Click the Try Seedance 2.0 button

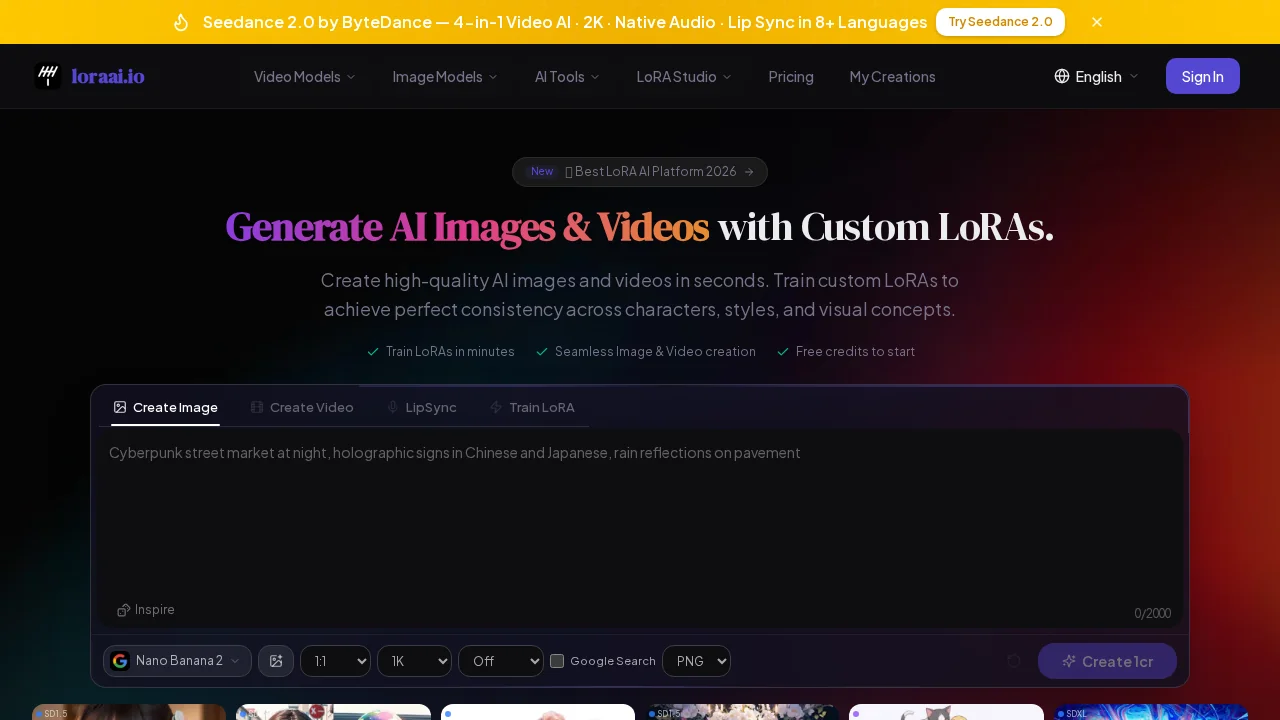[x=1000, y=22]
